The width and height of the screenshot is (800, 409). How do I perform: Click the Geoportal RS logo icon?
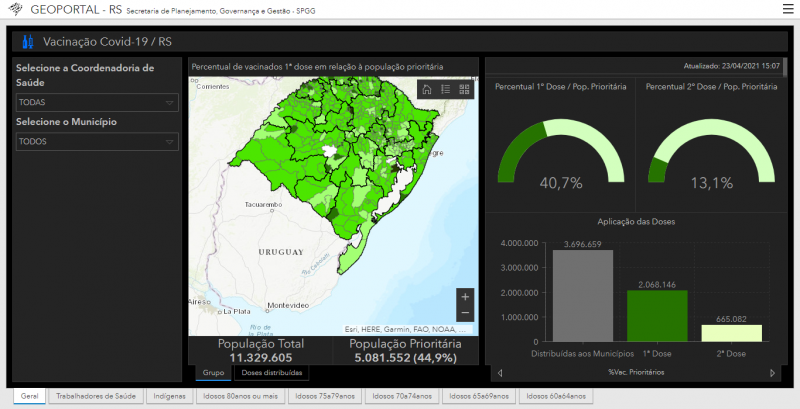(x=16, y=9)
